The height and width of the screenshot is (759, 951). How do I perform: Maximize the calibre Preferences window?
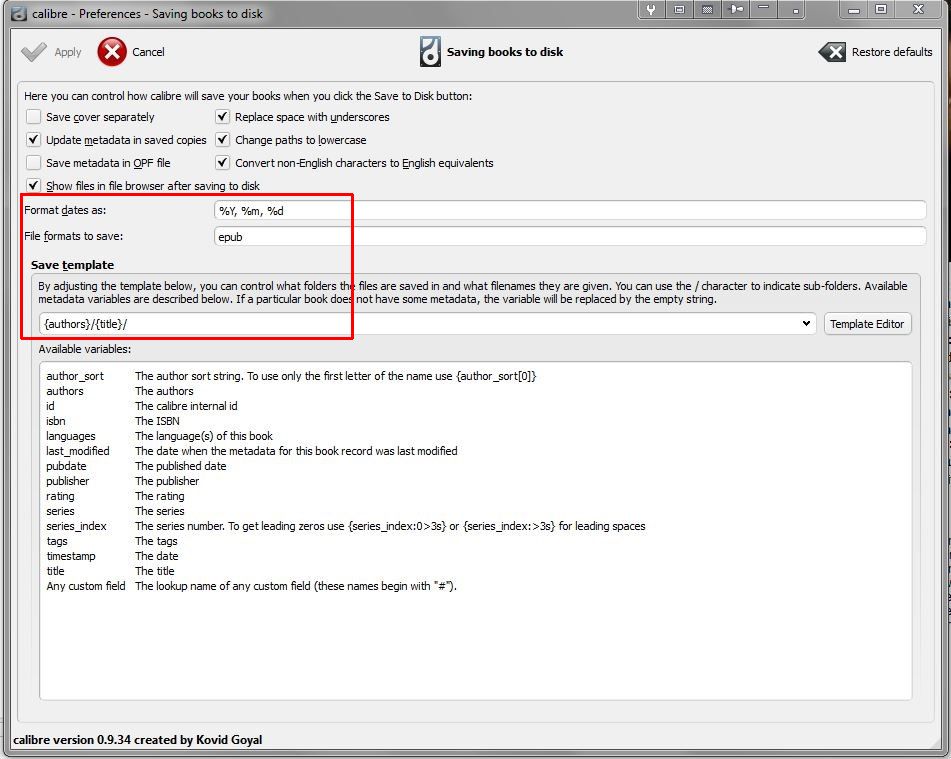(x=881, y=9)
